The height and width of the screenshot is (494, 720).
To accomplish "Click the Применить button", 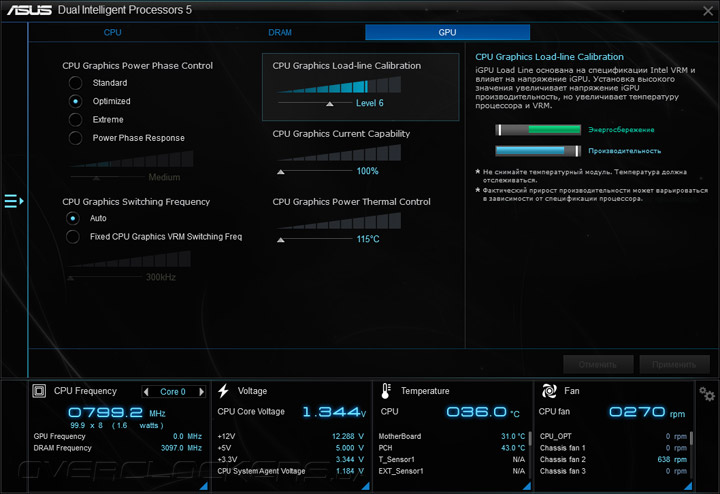I will [x=674, y=365].
